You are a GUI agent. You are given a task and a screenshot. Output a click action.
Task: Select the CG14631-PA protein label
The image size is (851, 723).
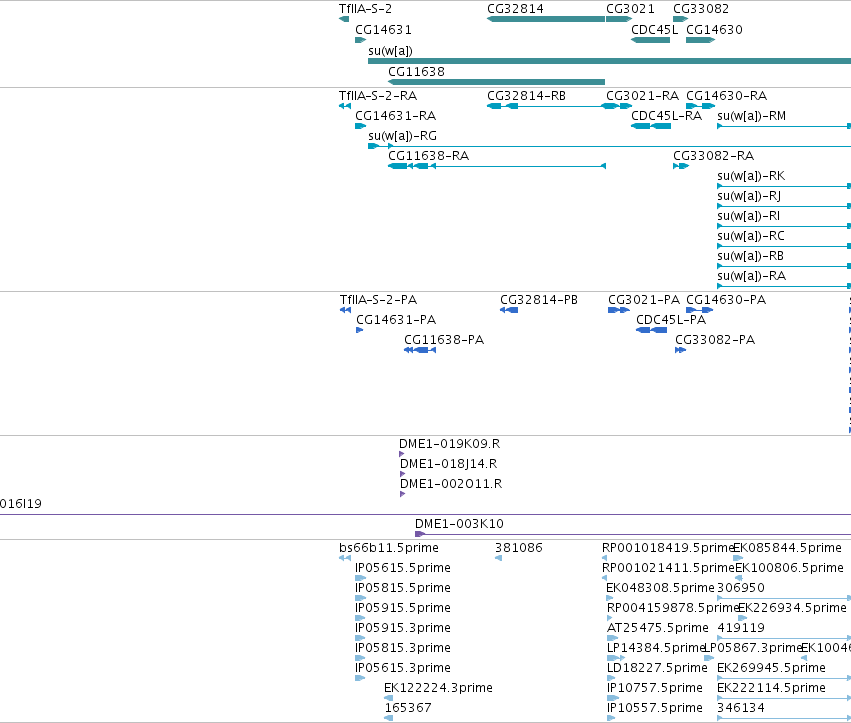tap(396, 320)
